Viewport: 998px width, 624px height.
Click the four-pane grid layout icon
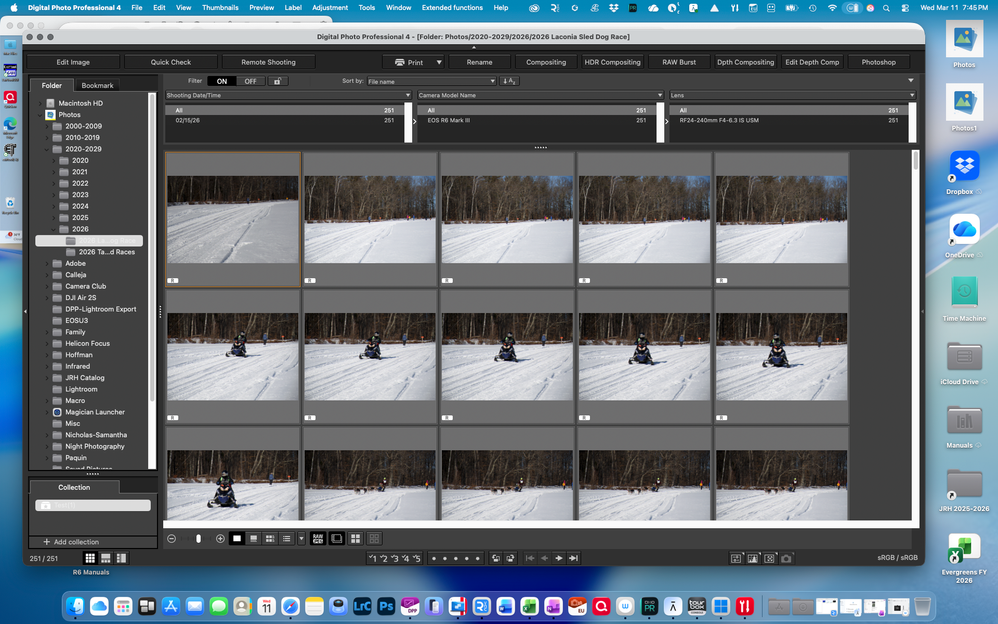coord(355,539)
